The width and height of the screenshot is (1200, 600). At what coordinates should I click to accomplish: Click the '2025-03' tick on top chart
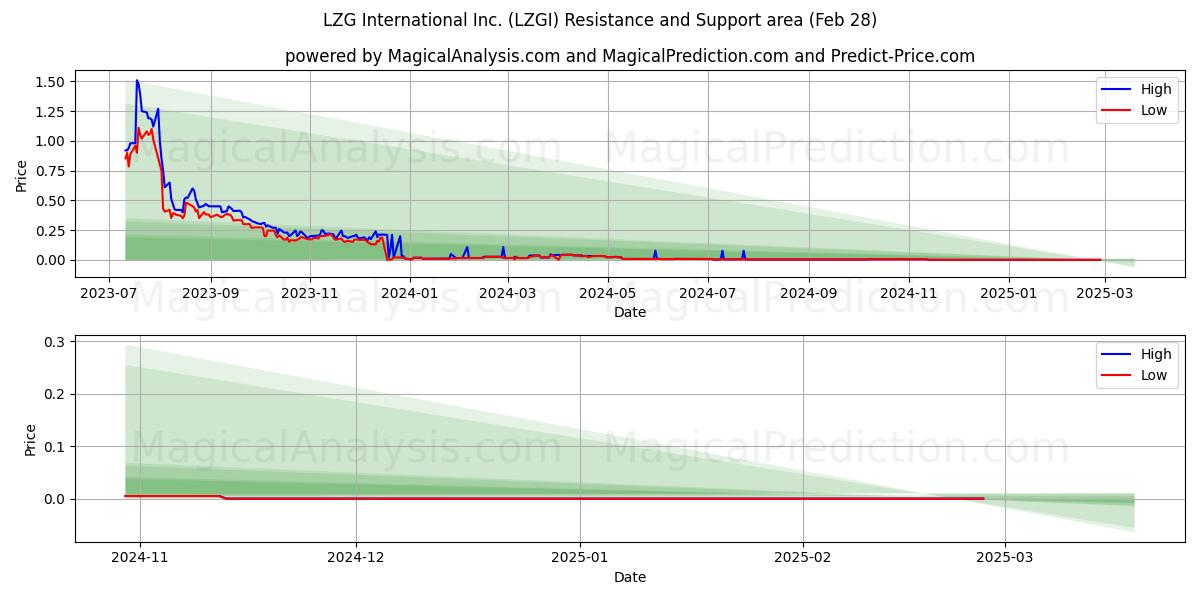pyautogui.click(x=1104, y=294)
